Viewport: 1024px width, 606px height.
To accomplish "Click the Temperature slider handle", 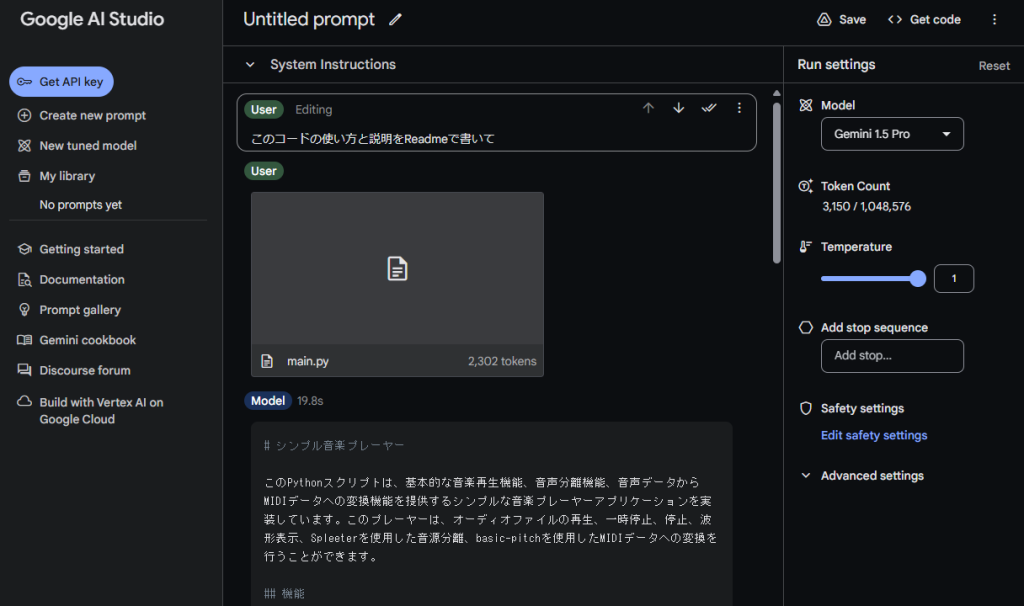I will click(918, 279).
